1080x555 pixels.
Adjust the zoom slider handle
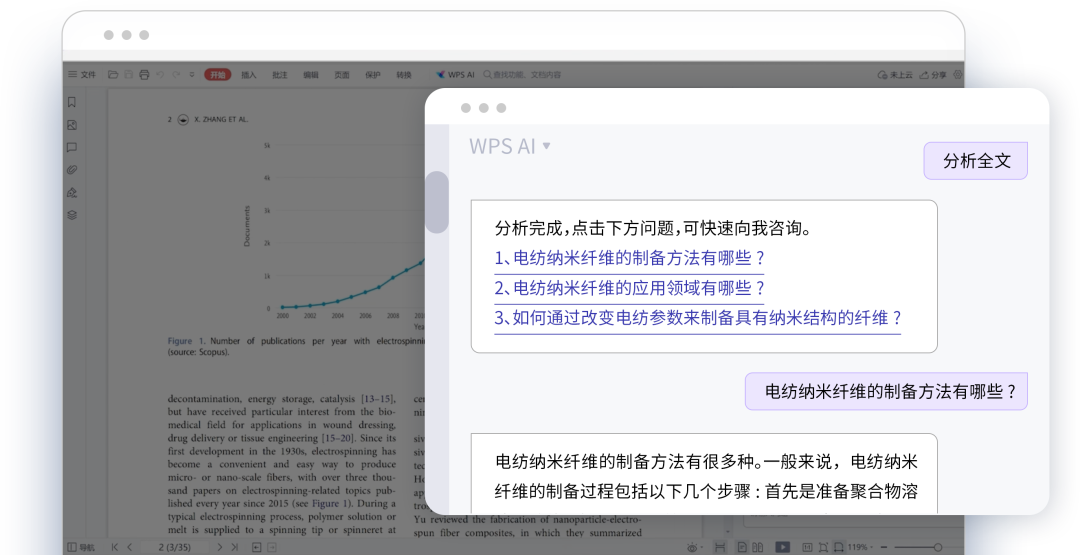pos(937,547)
